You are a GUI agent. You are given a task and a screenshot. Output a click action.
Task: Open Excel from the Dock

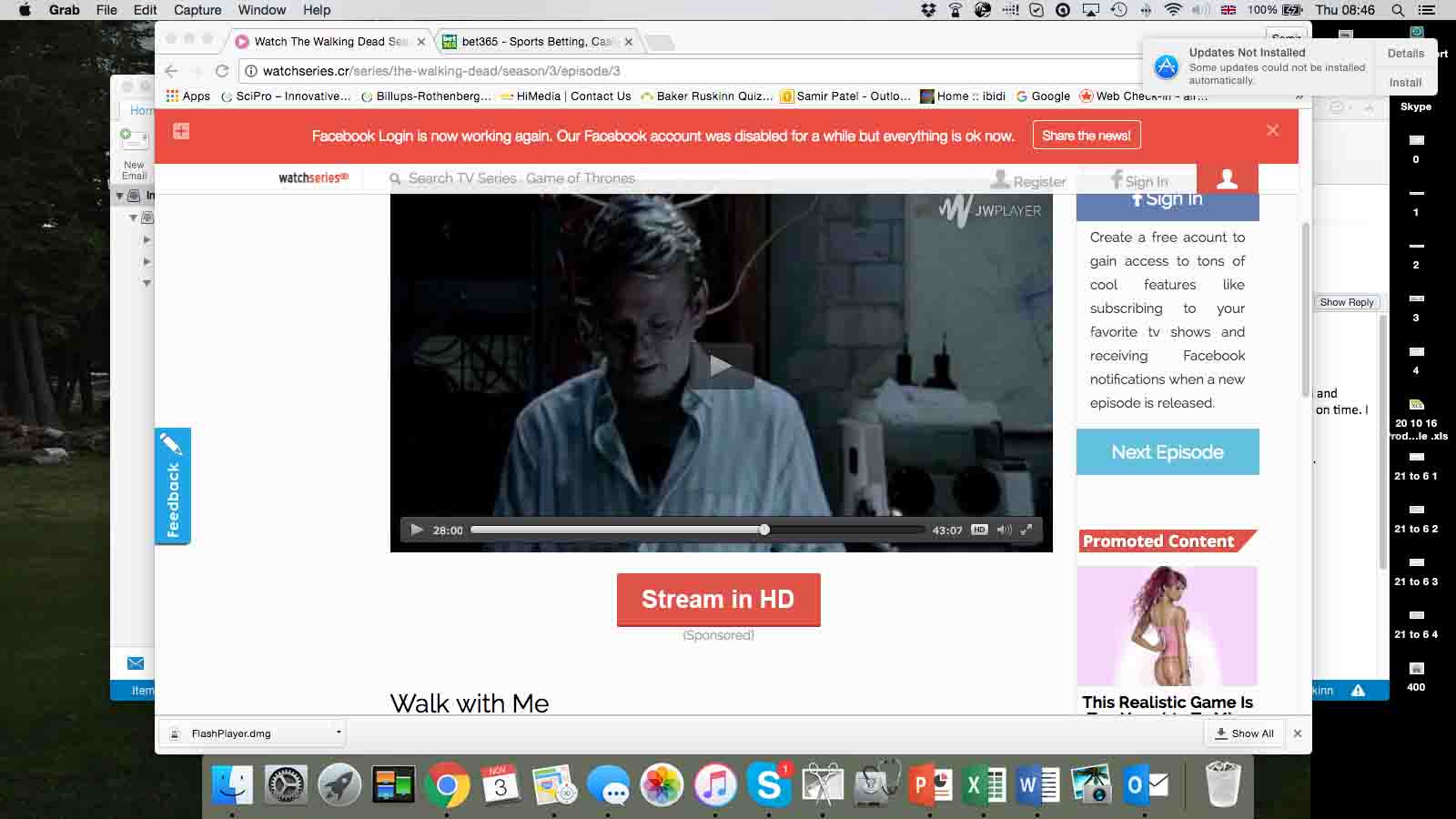coord(984,784)
